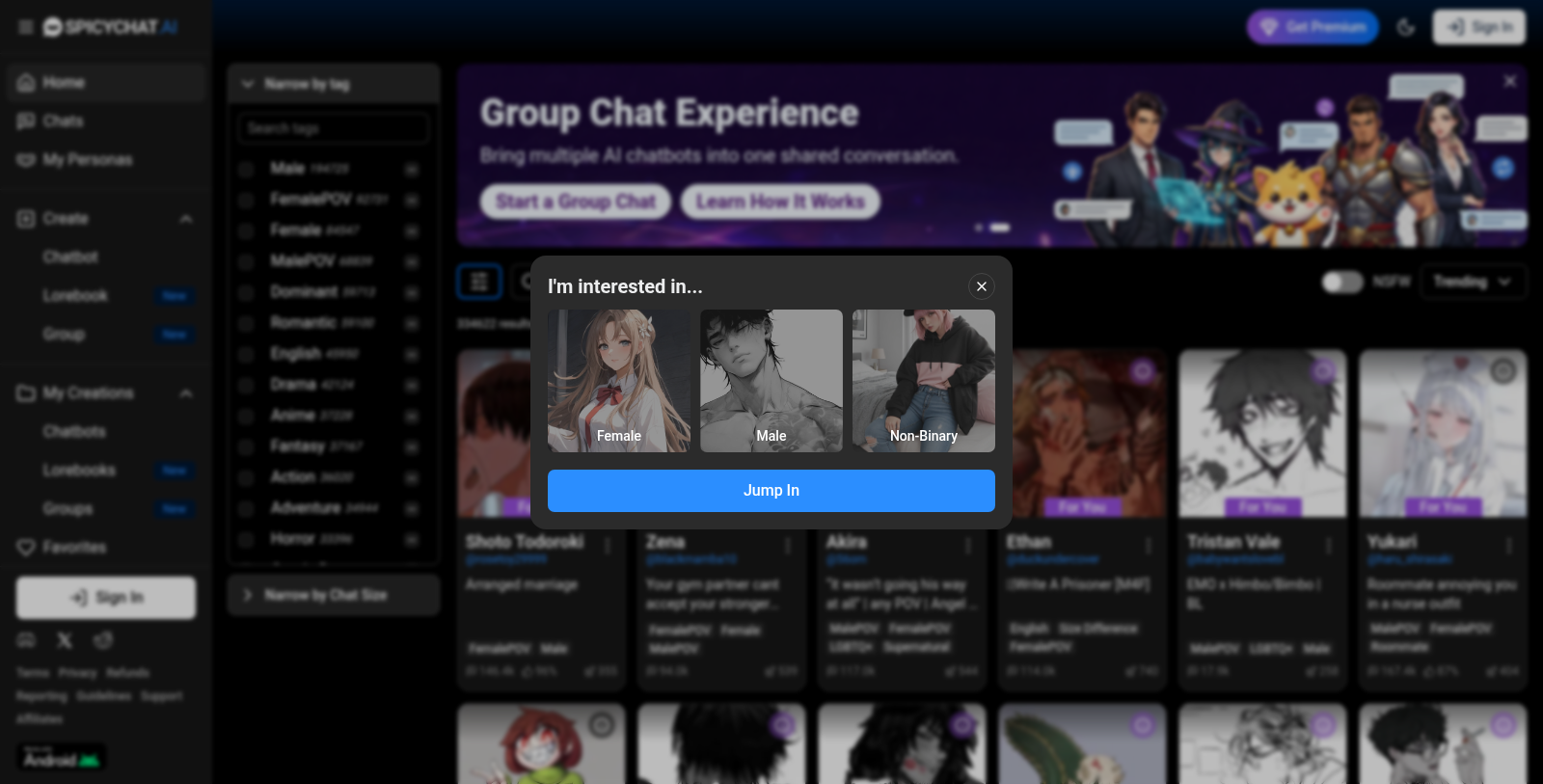Check the English tag checkbox
The height and width of the screenshot is (784, 1543).
tap(246, 354)
